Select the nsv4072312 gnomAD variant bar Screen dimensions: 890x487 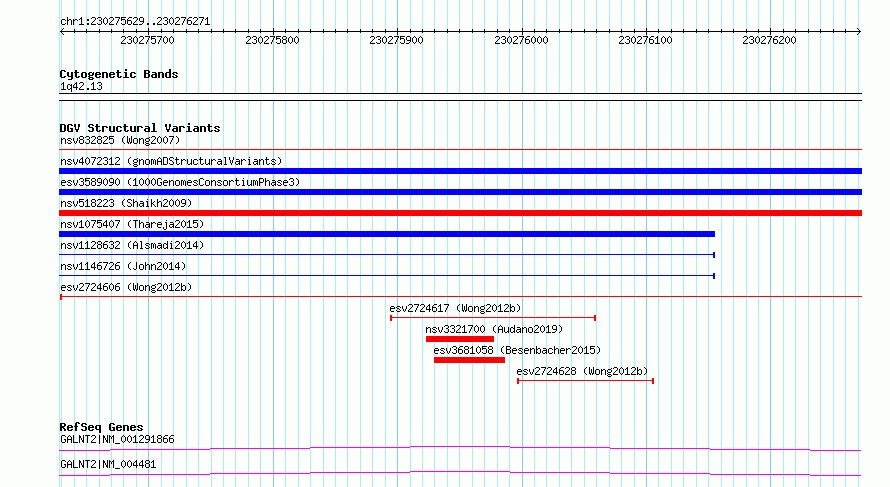pyautogui.click(x=460, y=171)
